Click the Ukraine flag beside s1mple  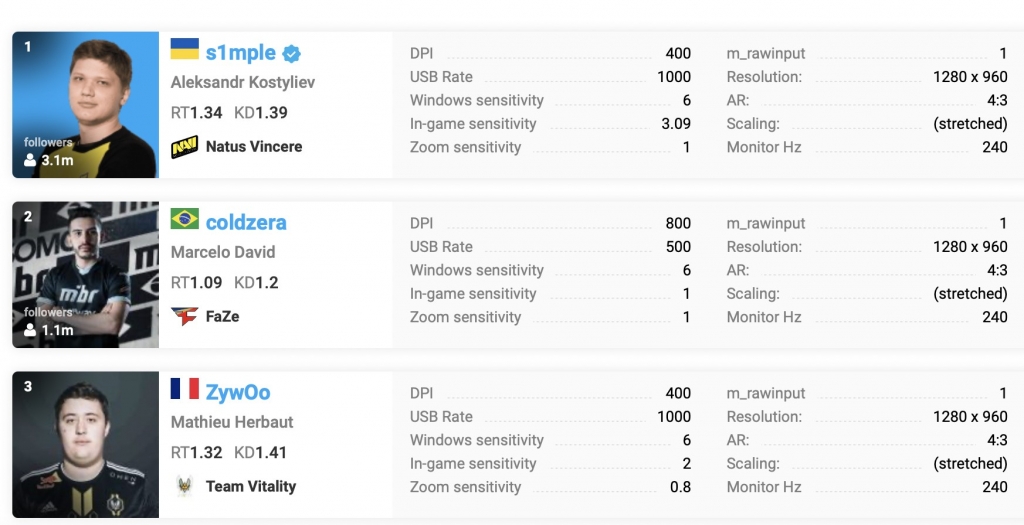click(184, 49)
